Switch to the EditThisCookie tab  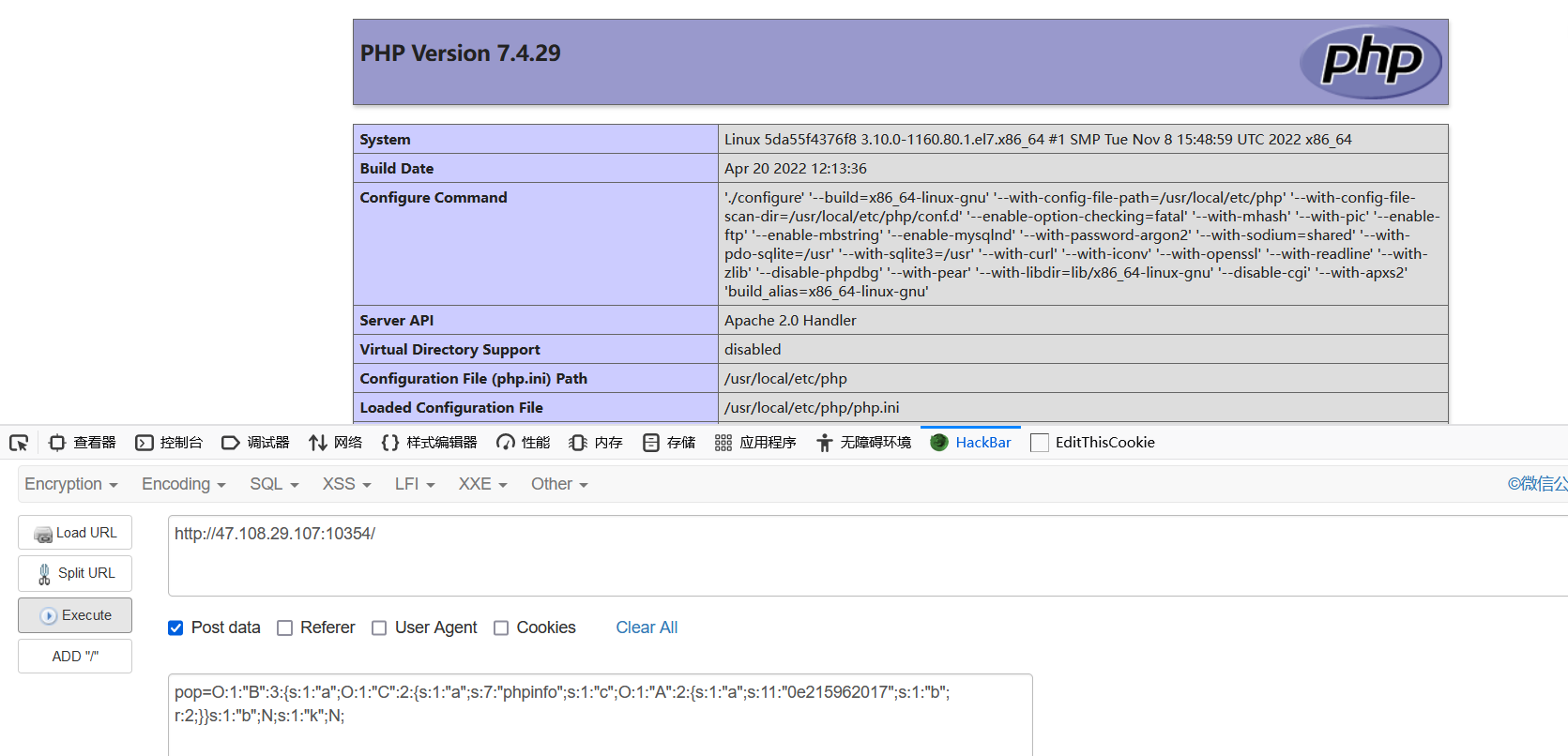[x=1093, y=443]
